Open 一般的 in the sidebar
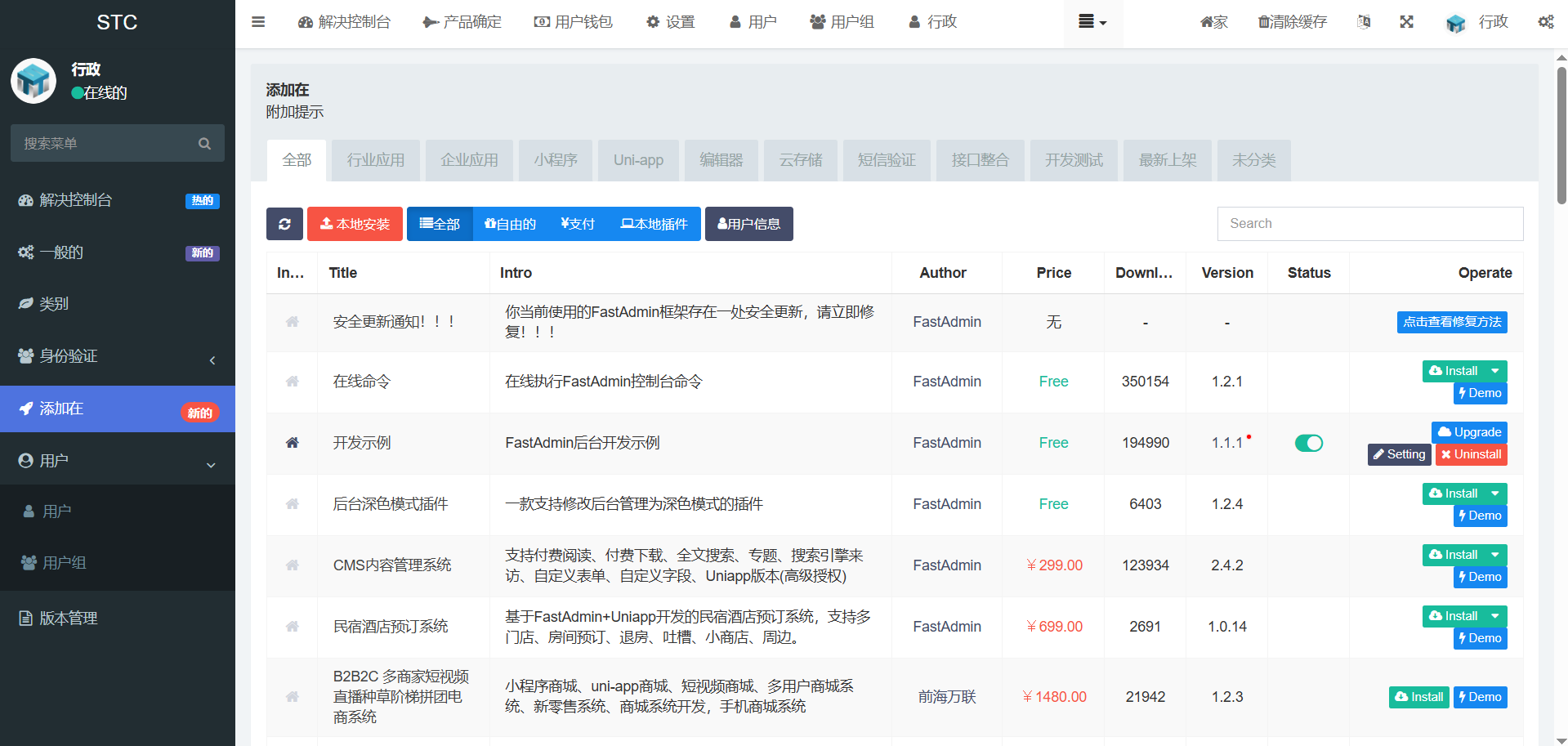This screenshot has height=746, width=1568. click(118, 252)
